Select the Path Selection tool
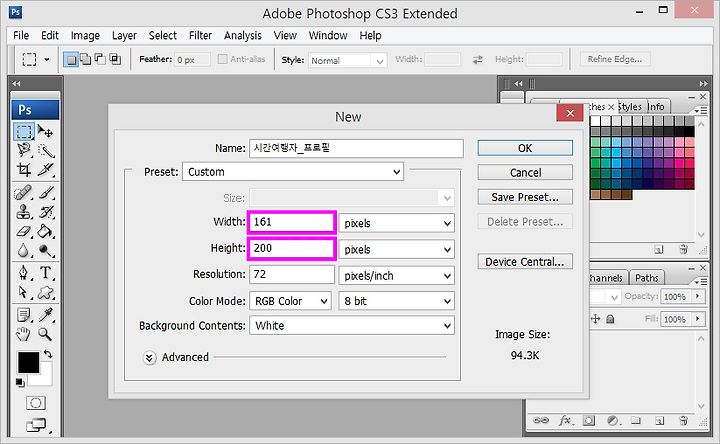The image size is (720, 444). [x=23, y=292]
